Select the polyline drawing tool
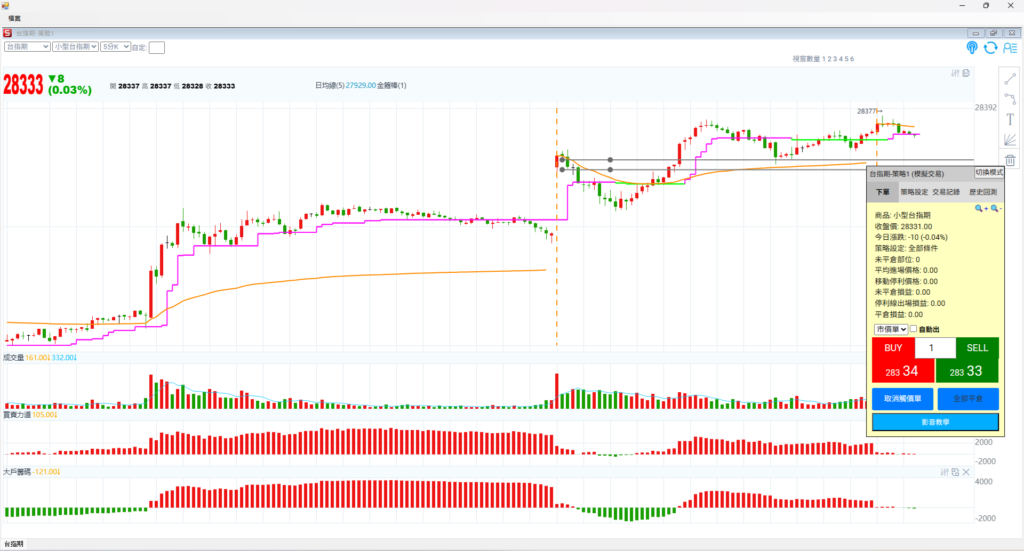Image resolution: width=1024 pixels, height=551 pixels. [x=1010, y=99]
